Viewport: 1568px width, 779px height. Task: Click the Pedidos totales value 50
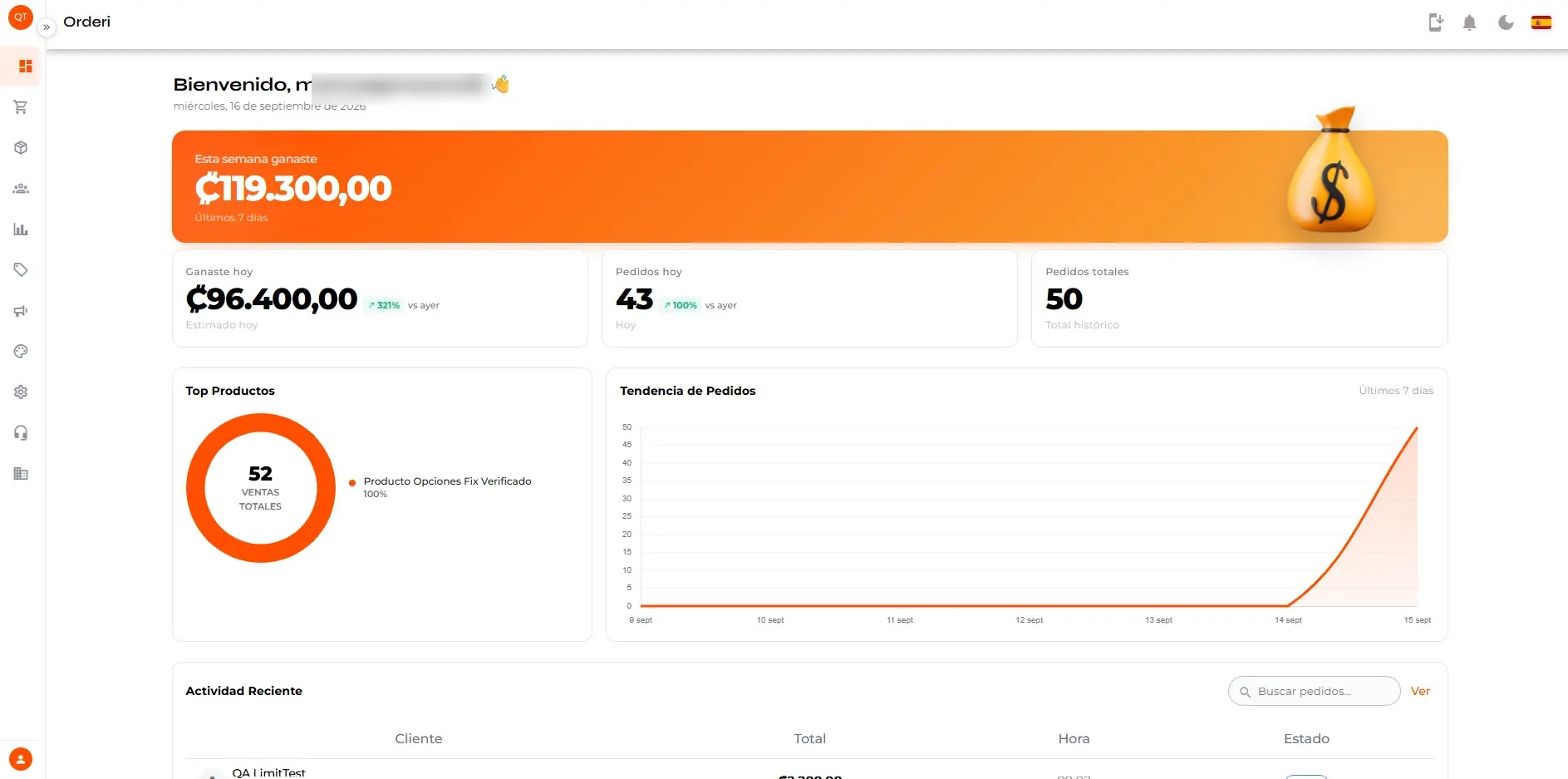[1064, 298]
